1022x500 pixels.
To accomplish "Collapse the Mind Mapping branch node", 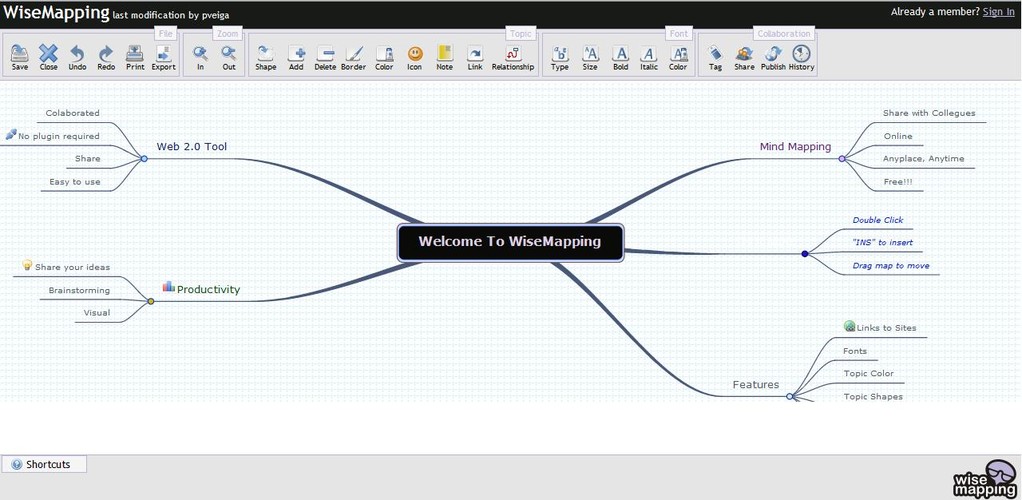I will (842, 158).
